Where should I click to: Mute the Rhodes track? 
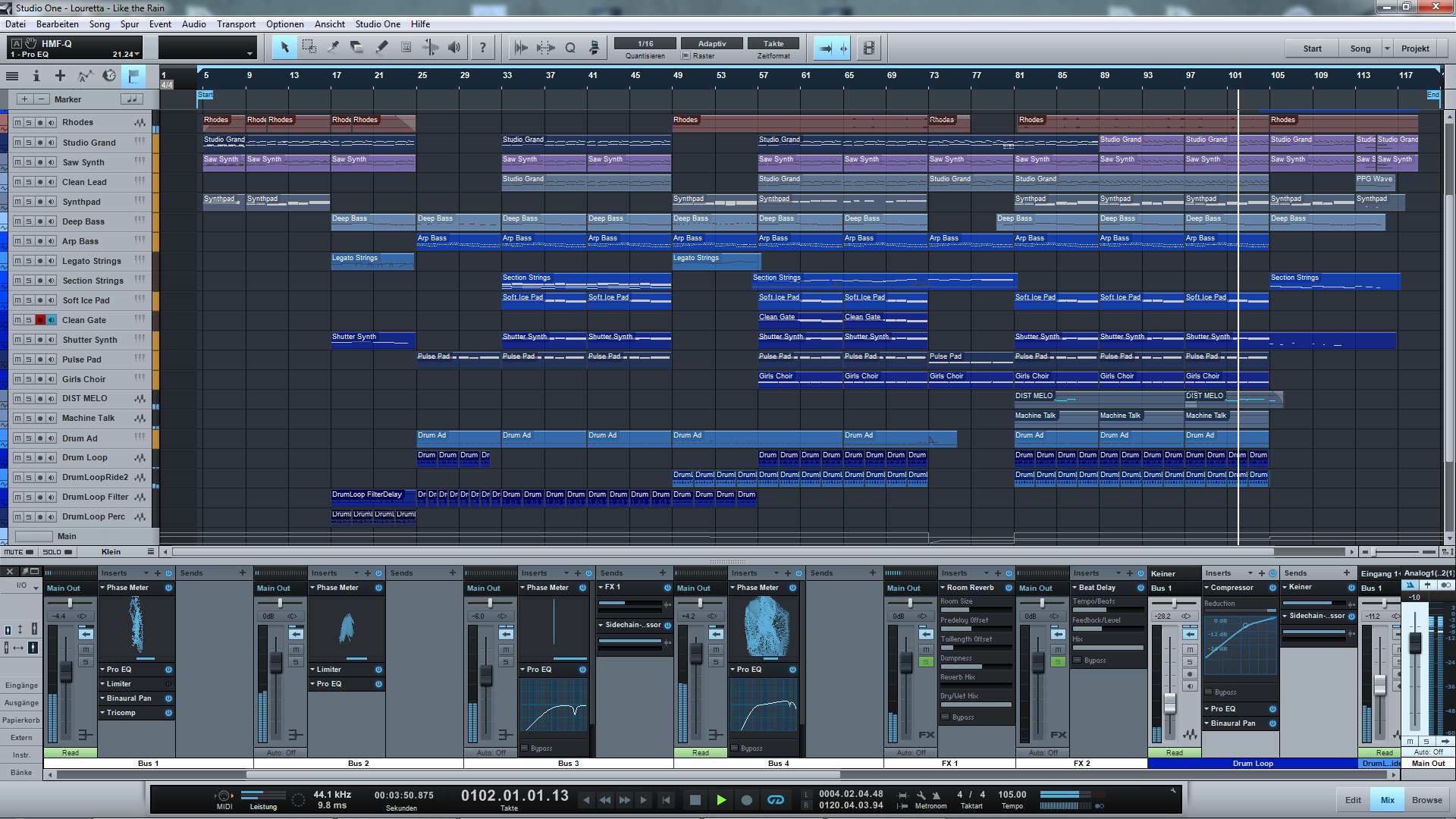tap(17, 122)
